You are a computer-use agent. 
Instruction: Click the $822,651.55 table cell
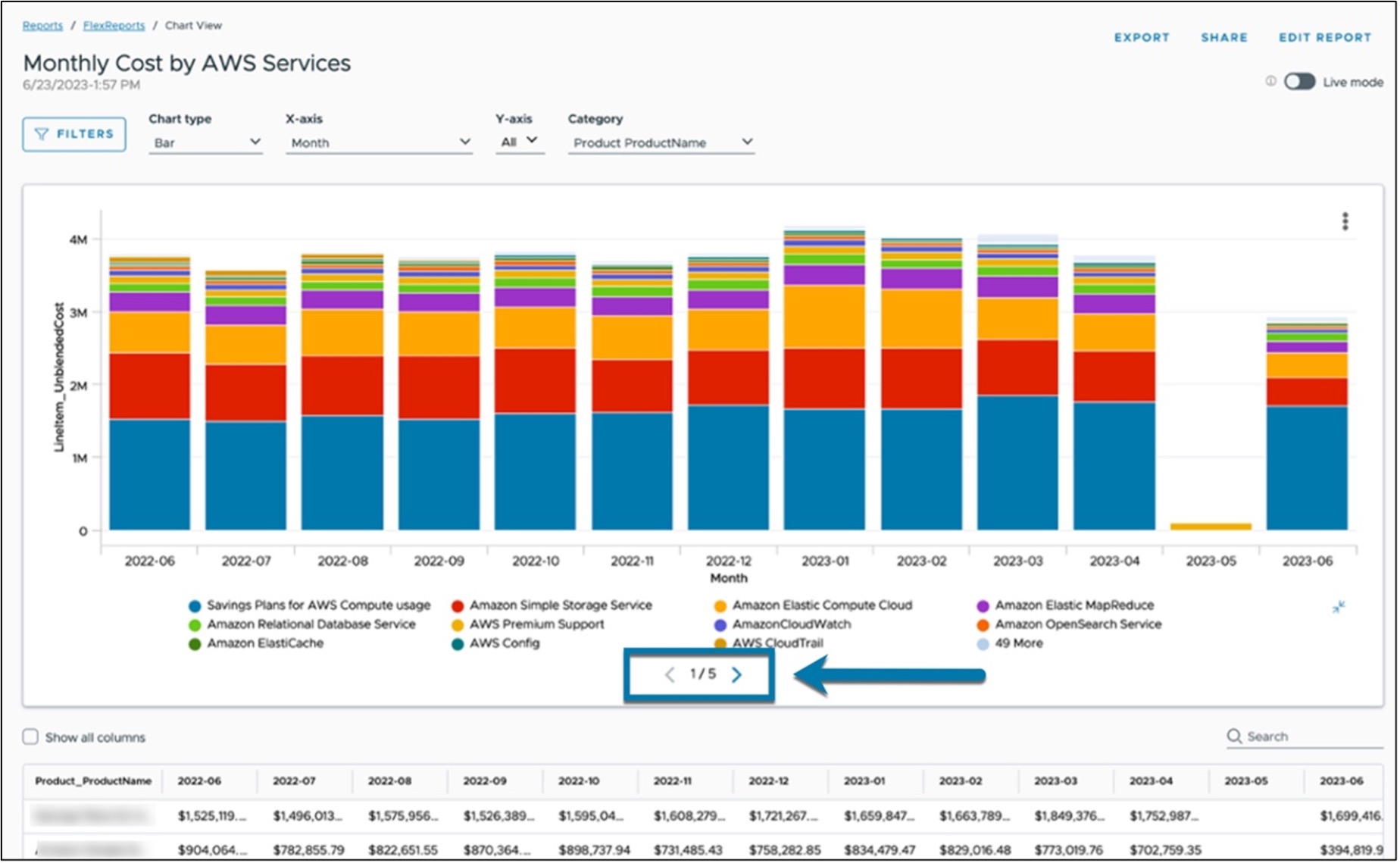pos(403,850)
